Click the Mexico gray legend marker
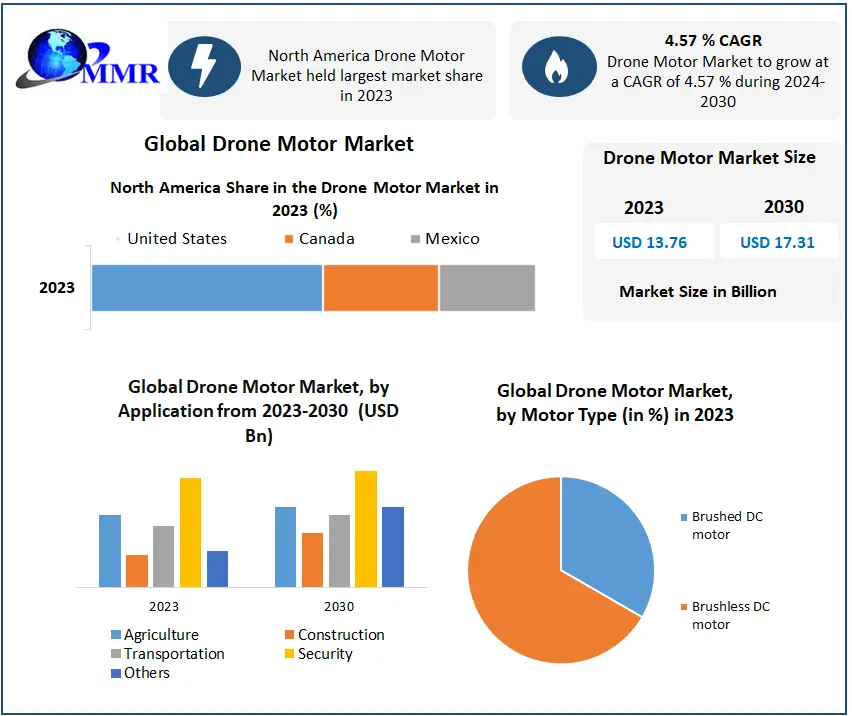Viewport: 852px width, 716px height. click(416, 239)
